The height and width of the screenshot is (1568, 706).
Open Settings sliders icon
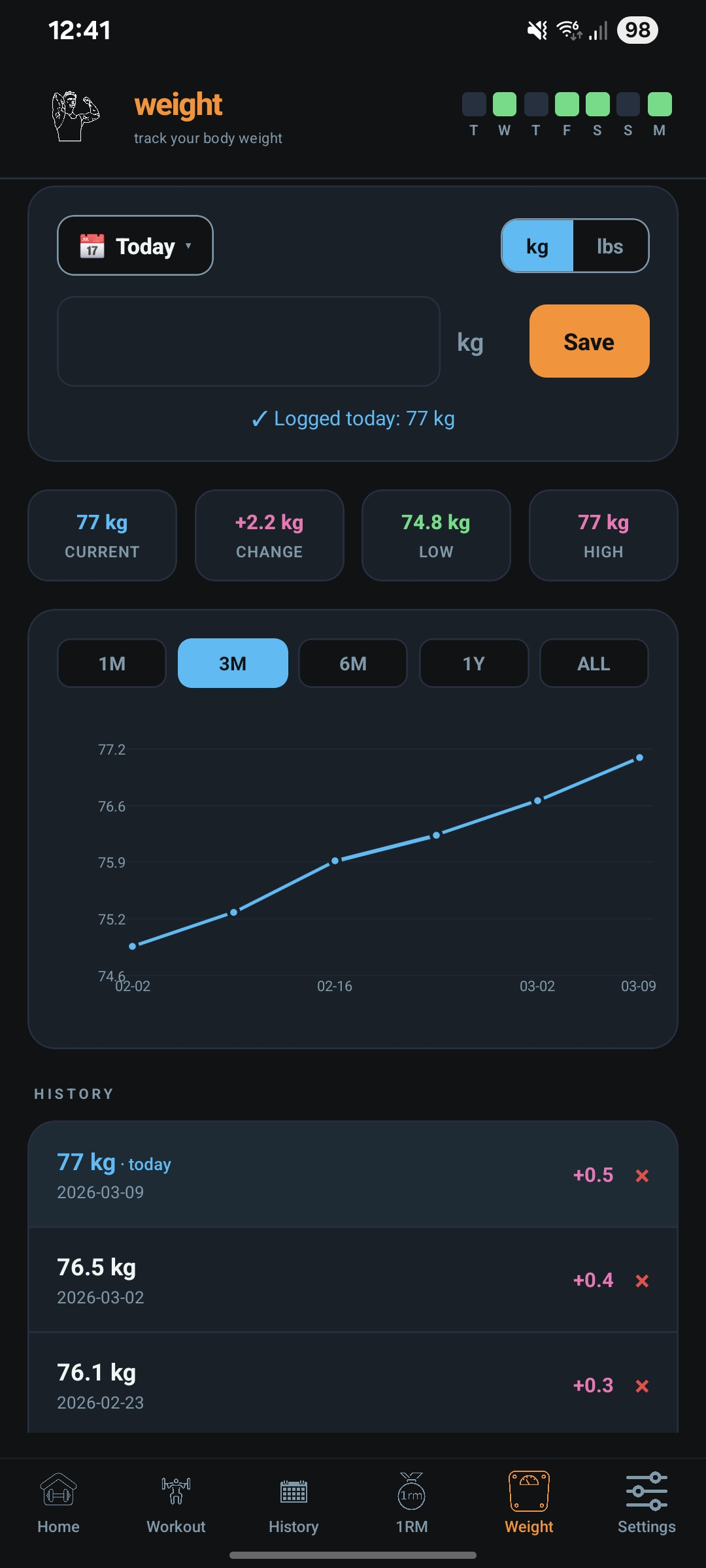[x=647, y=1491]
